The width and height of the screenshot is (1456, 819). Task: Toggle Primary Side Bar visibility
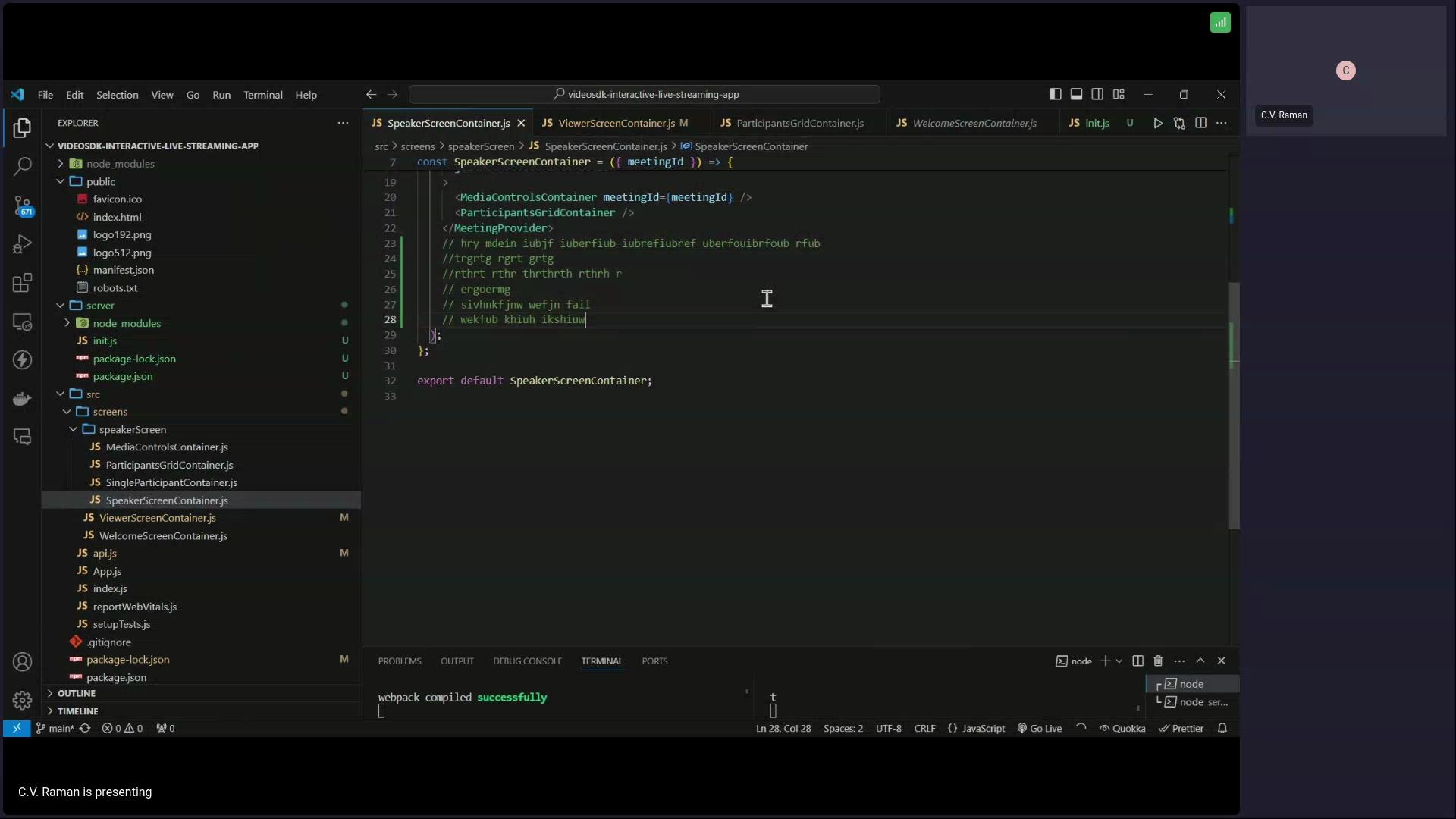tap(1055, 94)
